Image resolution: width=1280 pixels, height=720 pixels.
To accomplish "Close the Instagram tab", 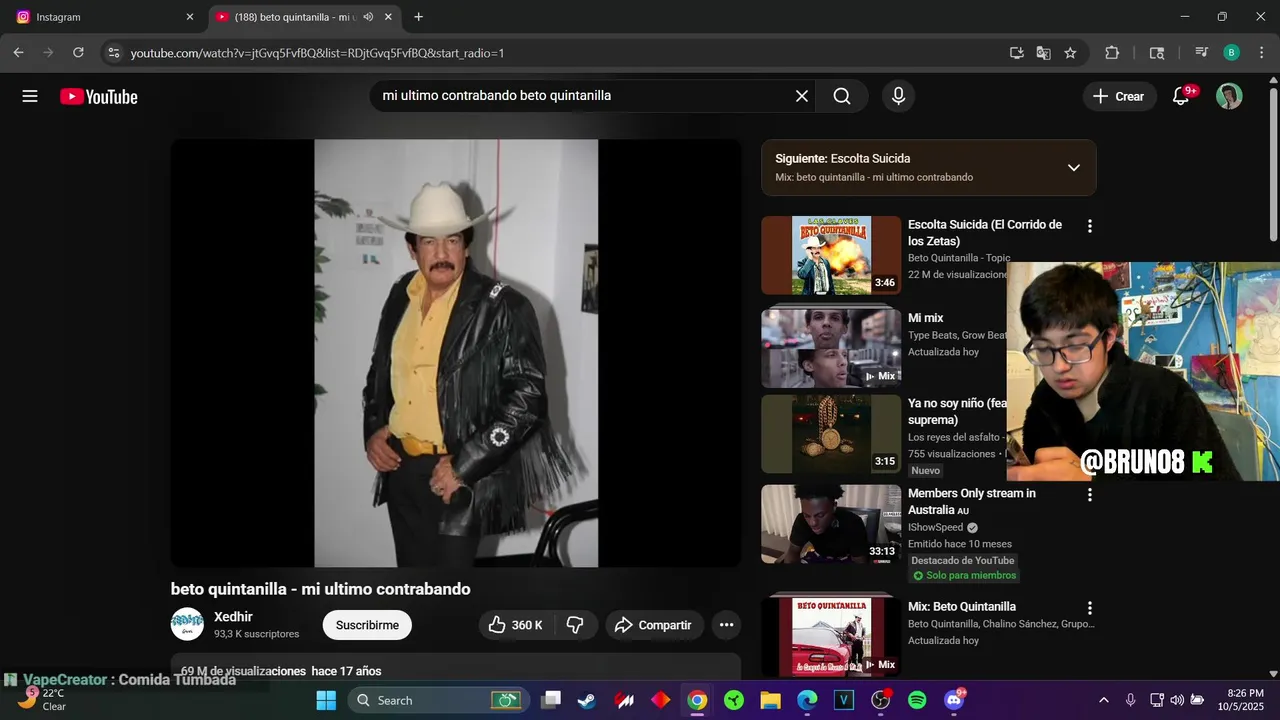I will (x=190, y=17).
